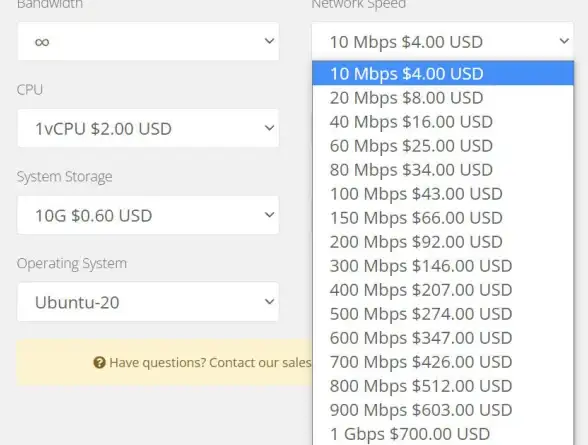This screenshot has height=445, width=588.
Task: Open the CPU 1vCPU dropdown
Action: [148, 128]
